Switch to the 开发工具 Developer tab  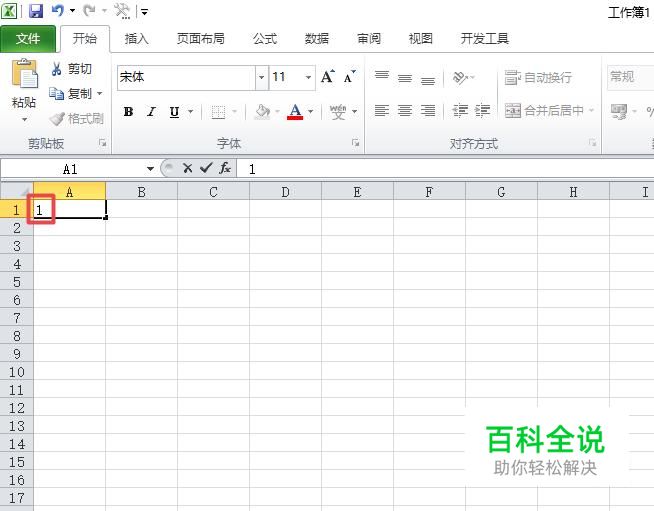pyautogui.click(x=485, y=39)
